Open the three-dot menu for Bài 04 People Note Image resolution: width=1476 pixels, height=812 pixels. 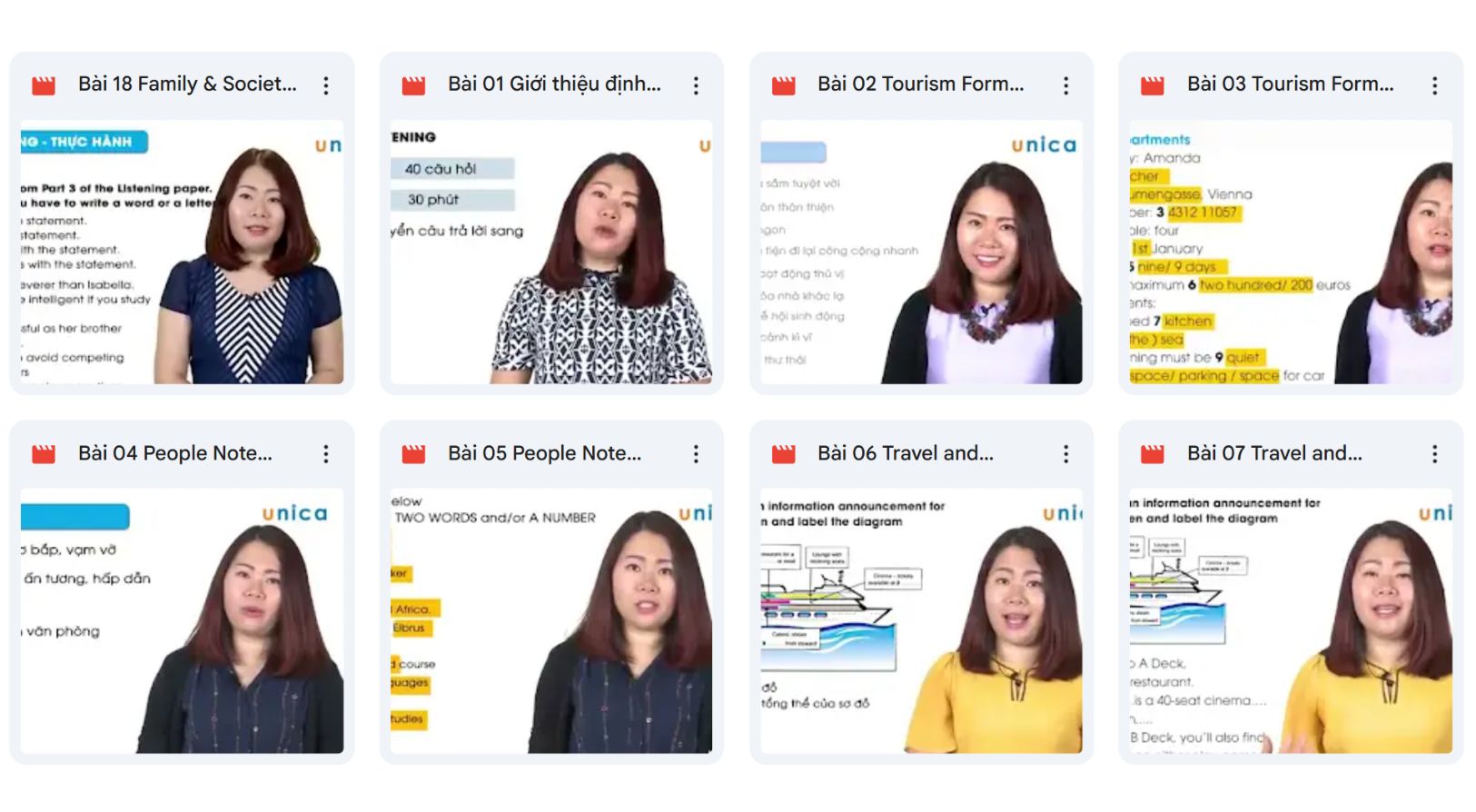click(326, 454)
